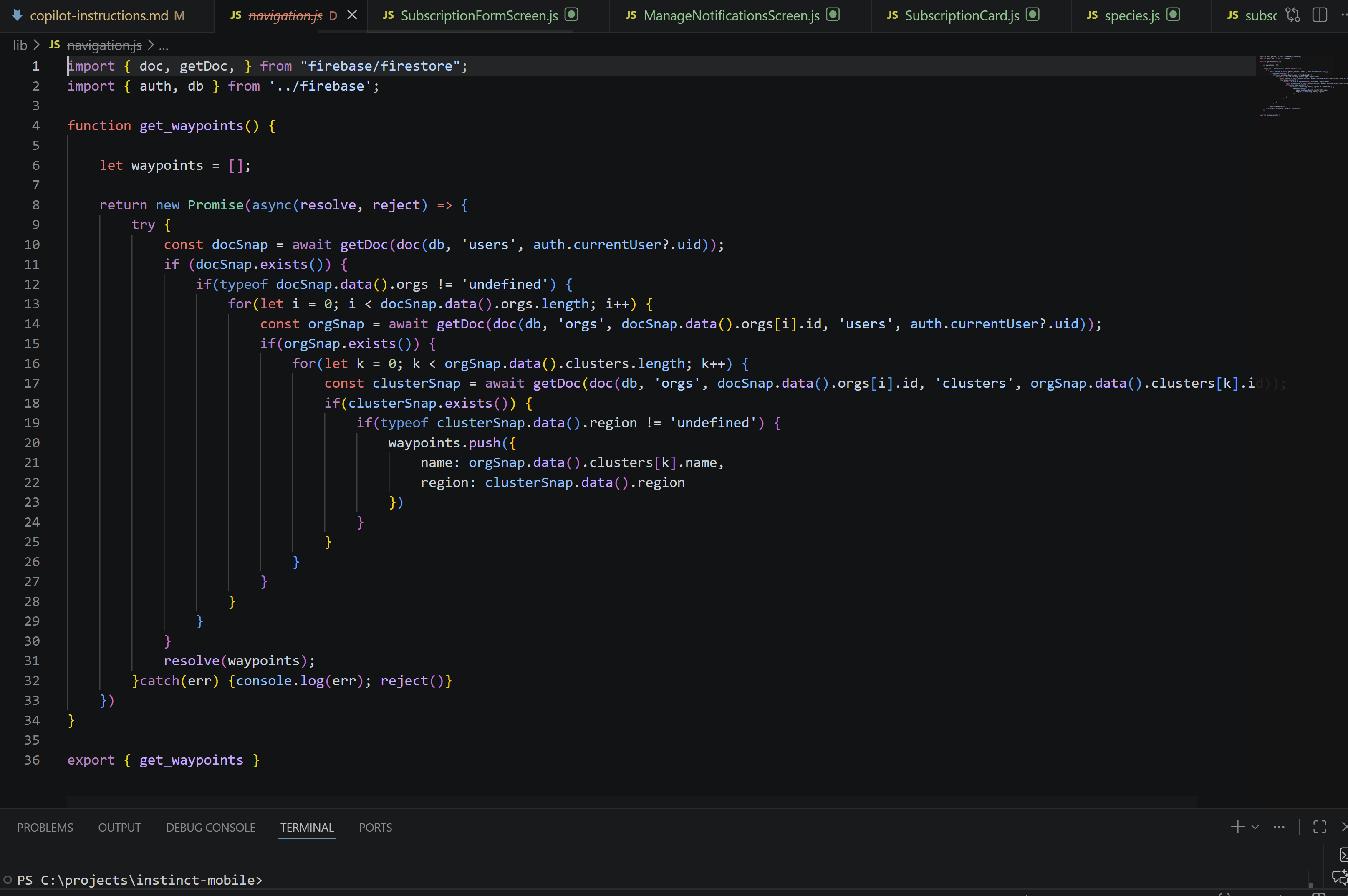Select the powershell terminal instance icon
The image size is (1348, 896).
click(1343, 855)
